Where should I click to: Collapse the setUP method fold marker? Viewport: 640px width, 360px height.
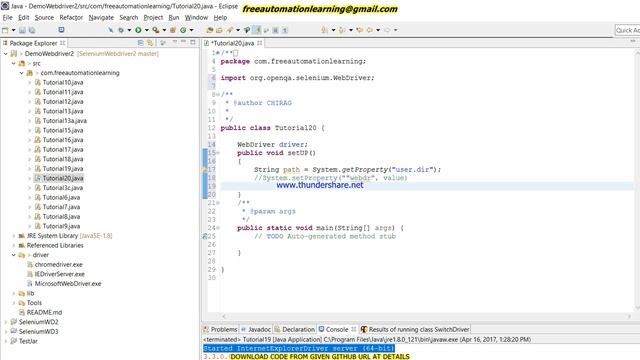point(218,153)
